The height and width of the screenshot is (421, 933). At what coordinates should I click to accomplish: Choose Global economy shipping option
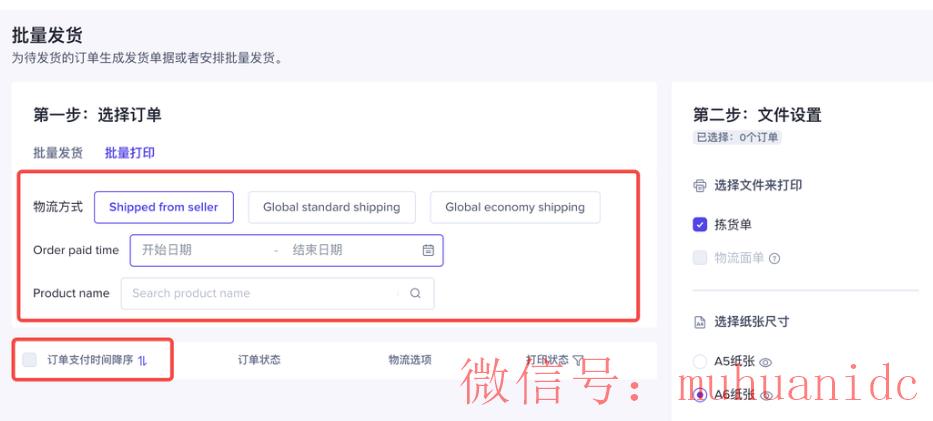coord(515,208)
